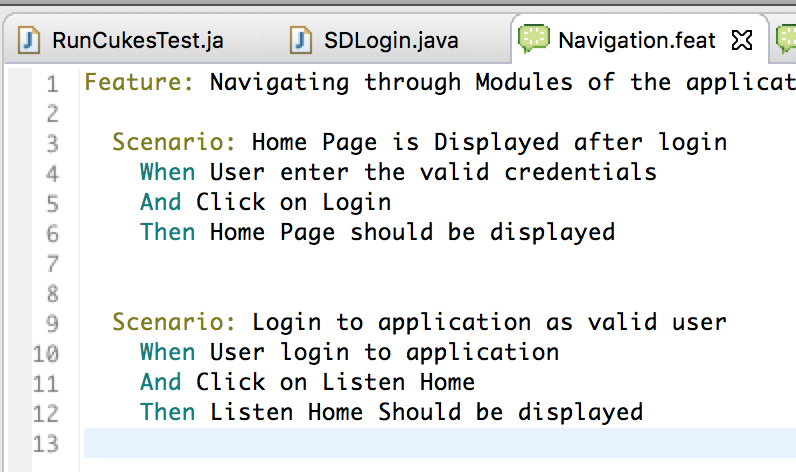Click line number 1 in the gutter
This screenshot has height=472, width=796.
(52, 84)
